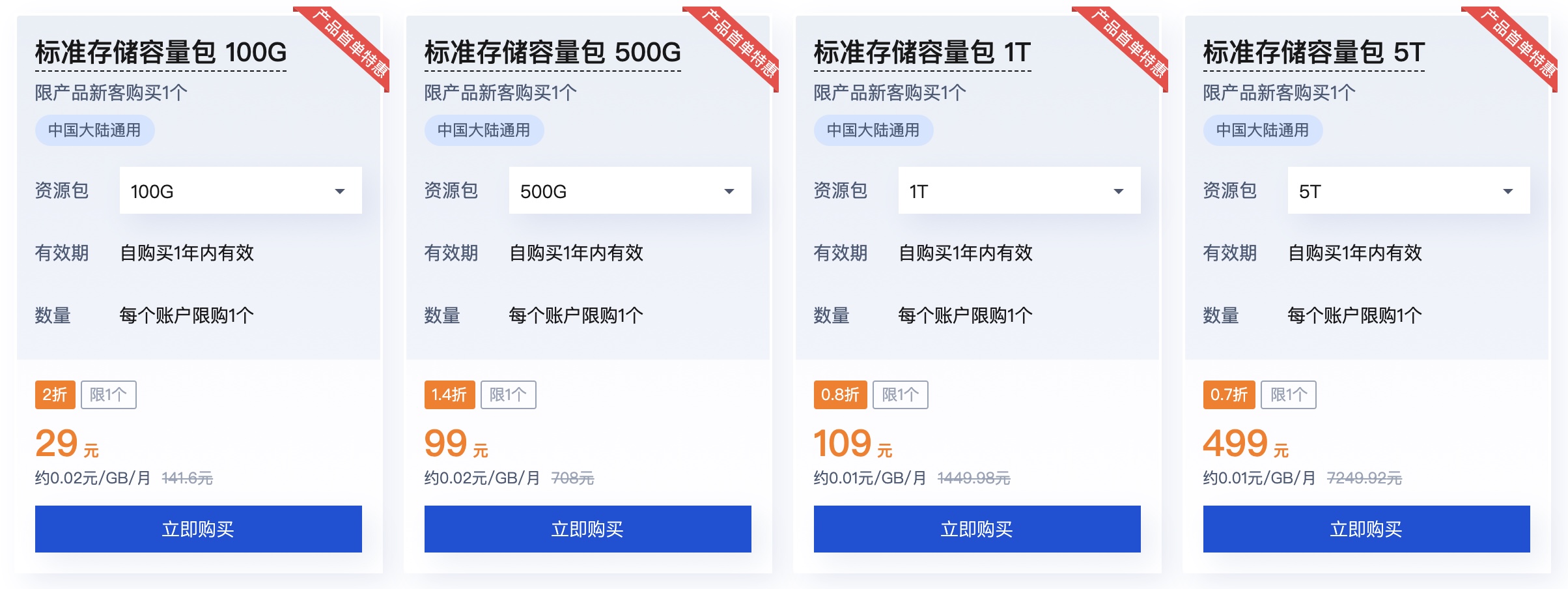Click the 限1个 label beside 2折
This screenshot has height=589, width=1568.
pos(109,395)
